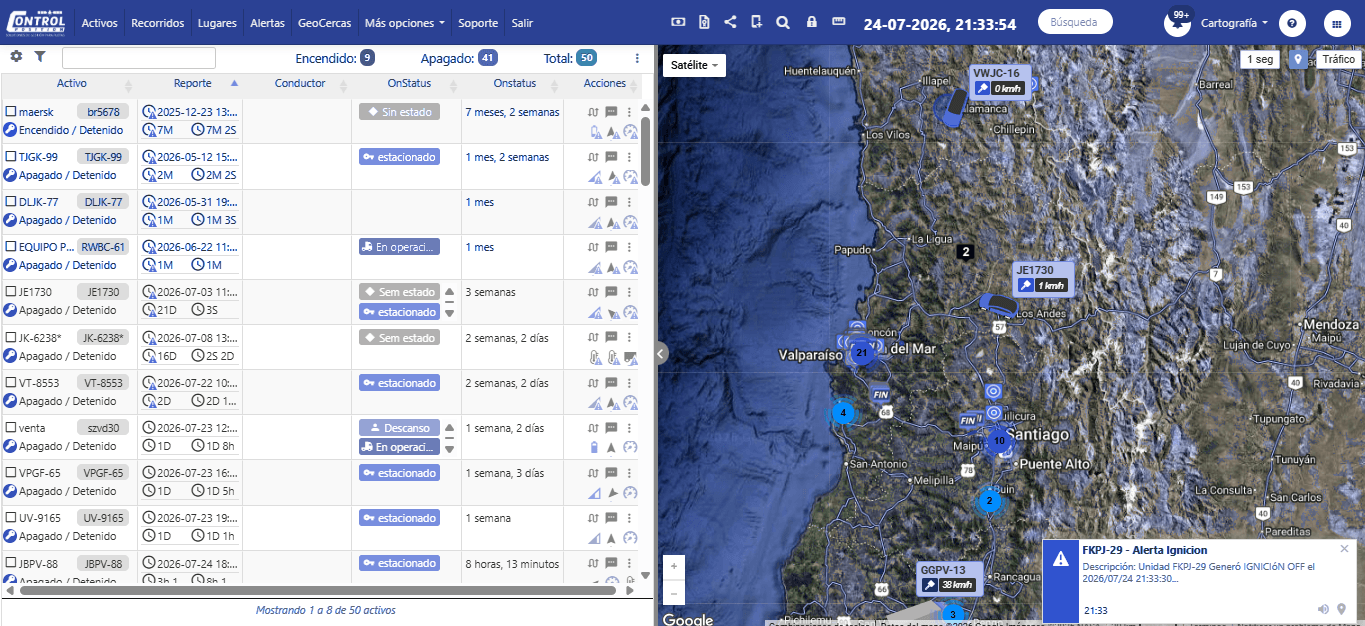This screenshot has width=1365, height=626.
Task: Open the apps grid button
Action: 1335,23
